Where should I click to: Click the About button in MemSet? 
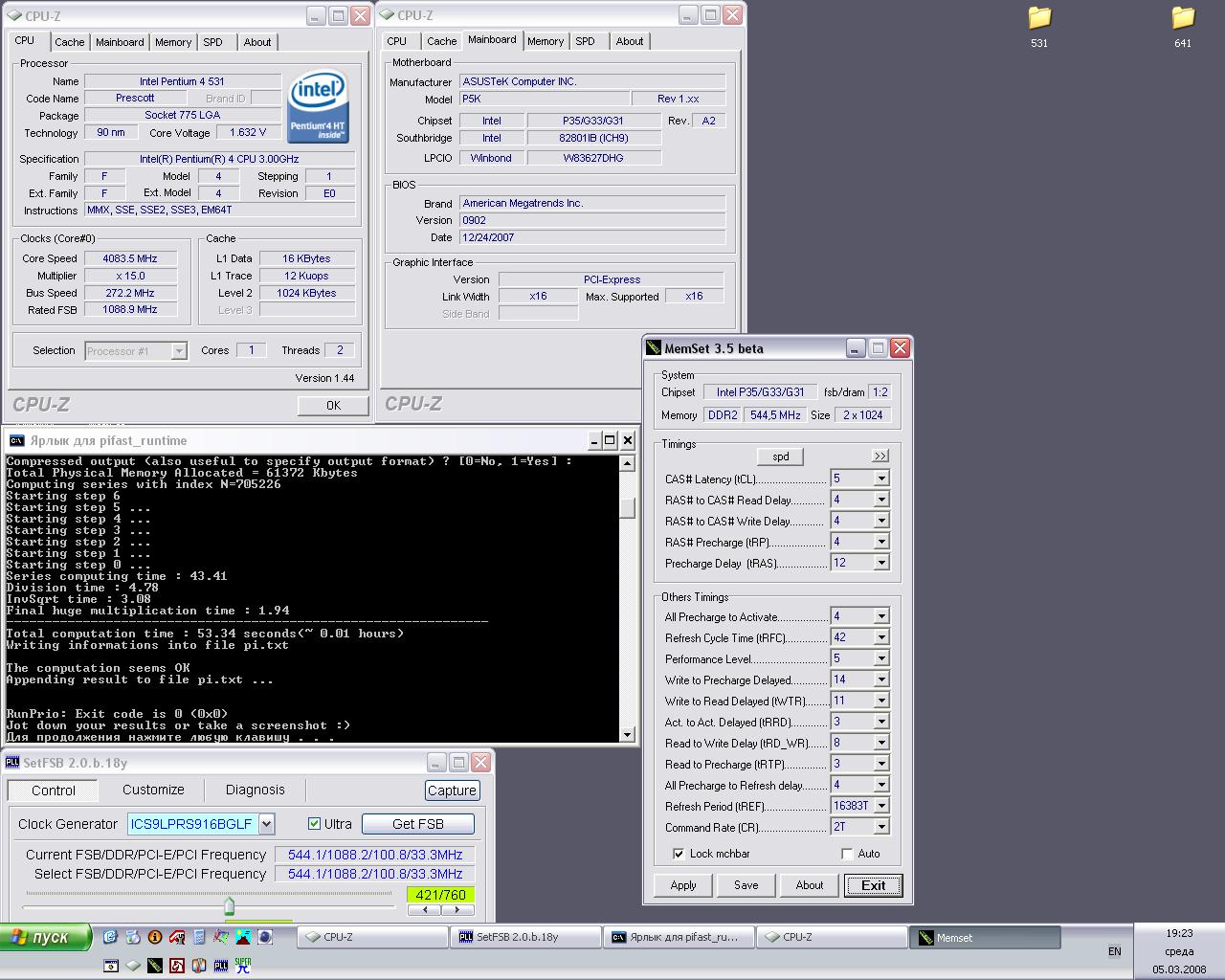pyautogui.click(x=810, y=885)
